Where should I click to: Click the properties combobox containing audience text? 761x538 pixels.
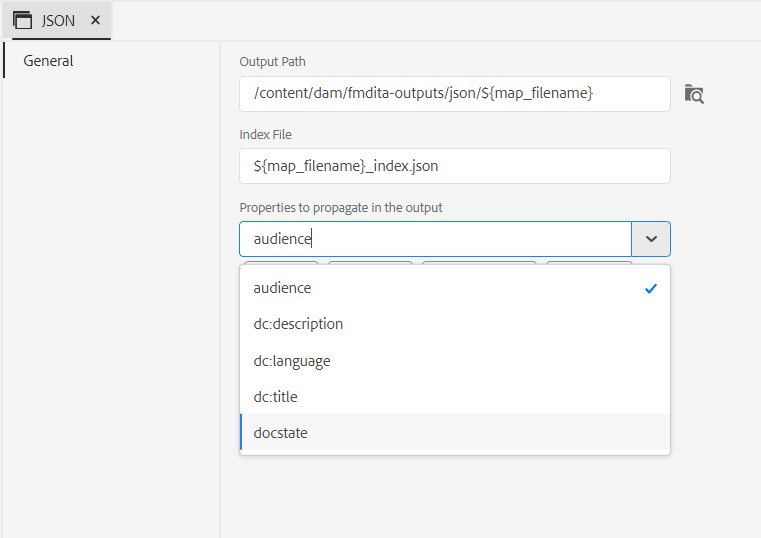pyautogui.click(x=436, y=239)
